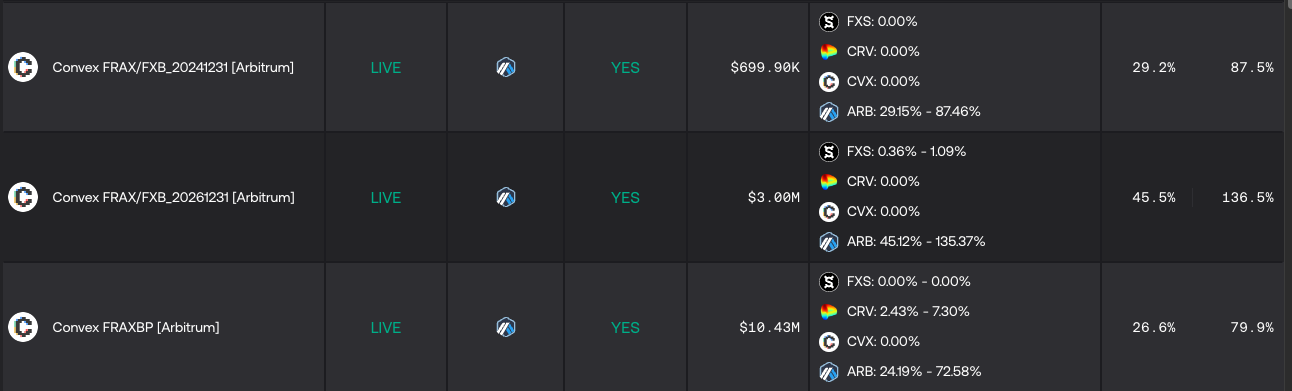Click the FXS token icon showing 0.36% - 1.09%

[x=828, y=152]
